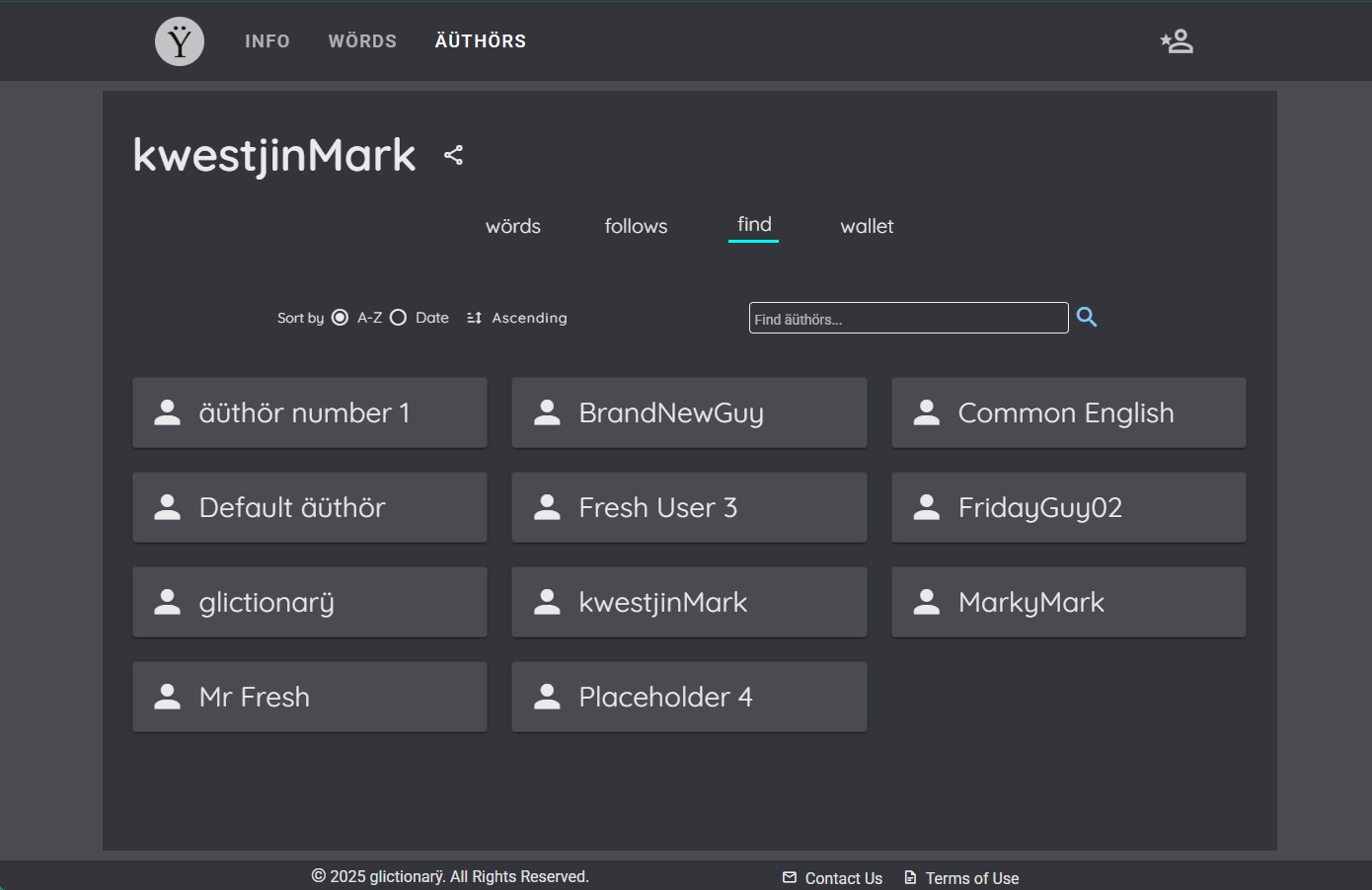Click the Terms of Use link
Screen dimensions: 1372x890
(x=971, y=878)
